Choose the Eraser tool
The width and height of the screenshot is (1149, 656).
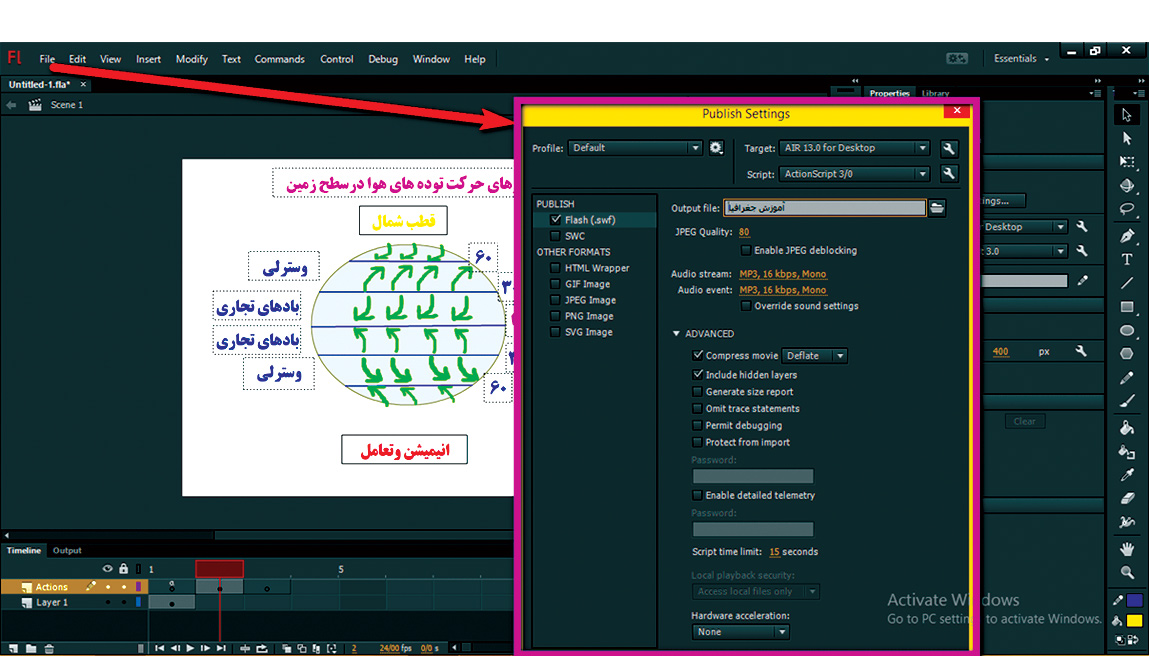1127,498
